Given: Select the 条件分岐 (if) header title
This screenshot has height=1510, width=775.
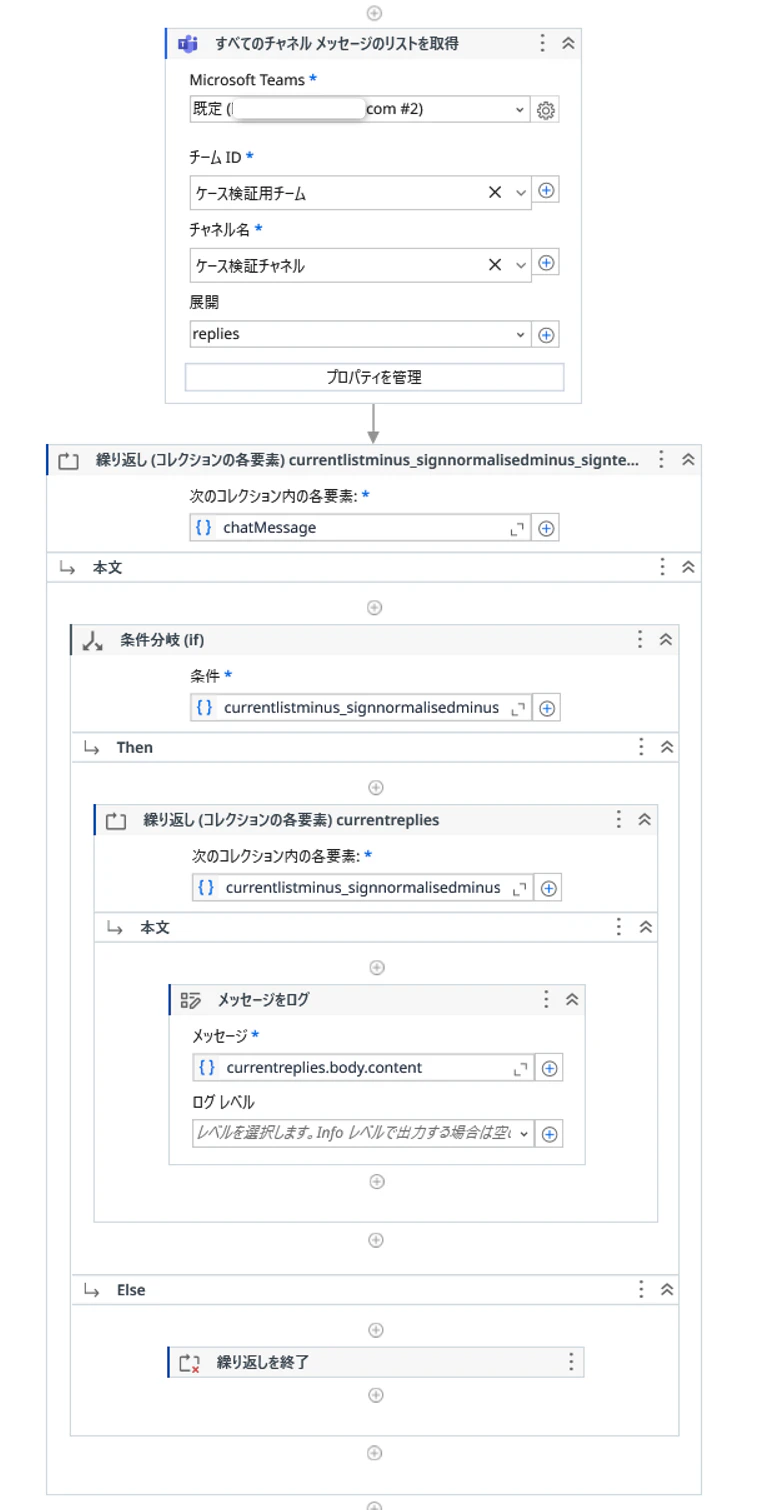Looking at the screenshot, I should coord(162,640).
